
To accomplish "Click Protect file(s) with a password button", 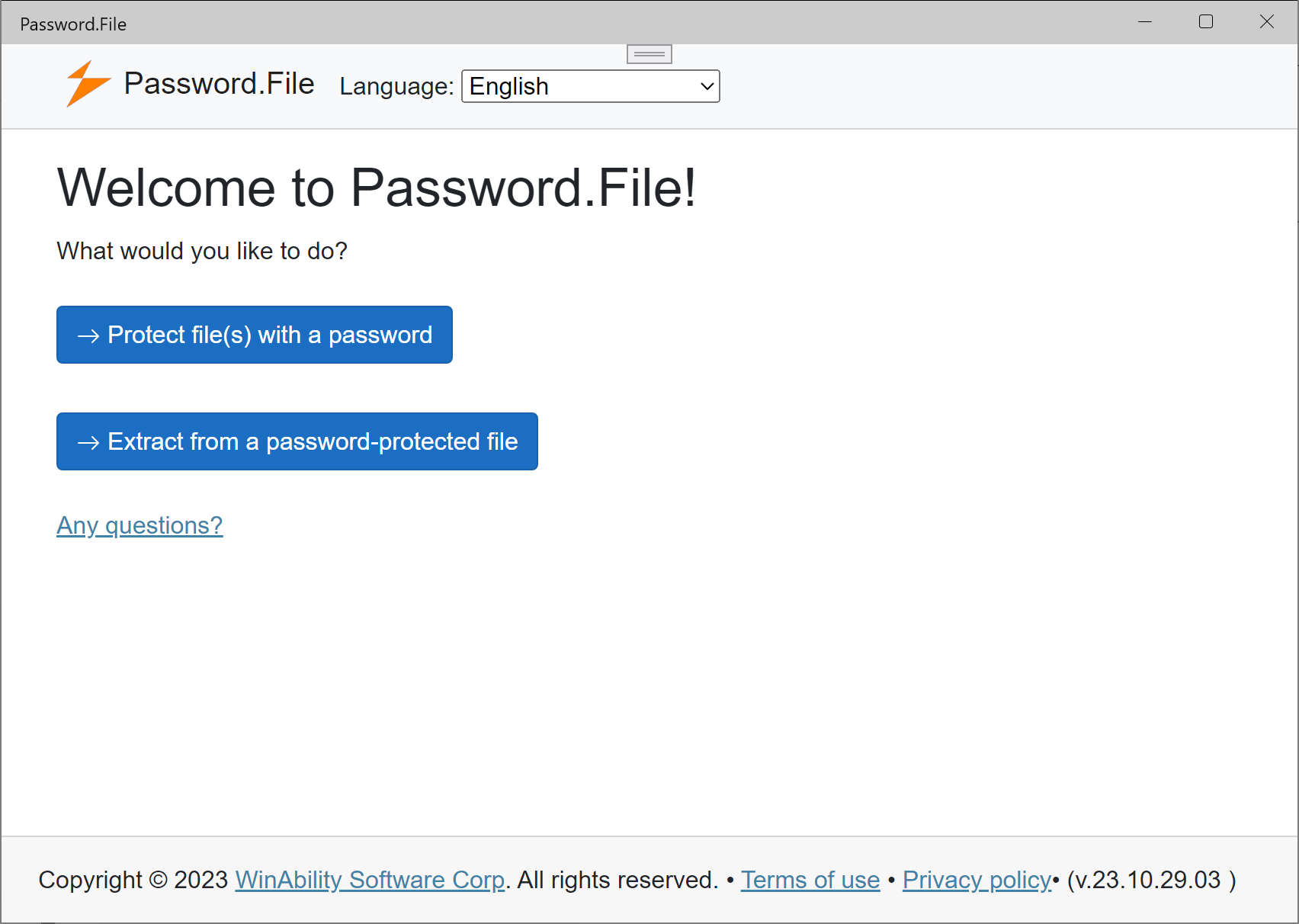I will (x=255, y=335).
